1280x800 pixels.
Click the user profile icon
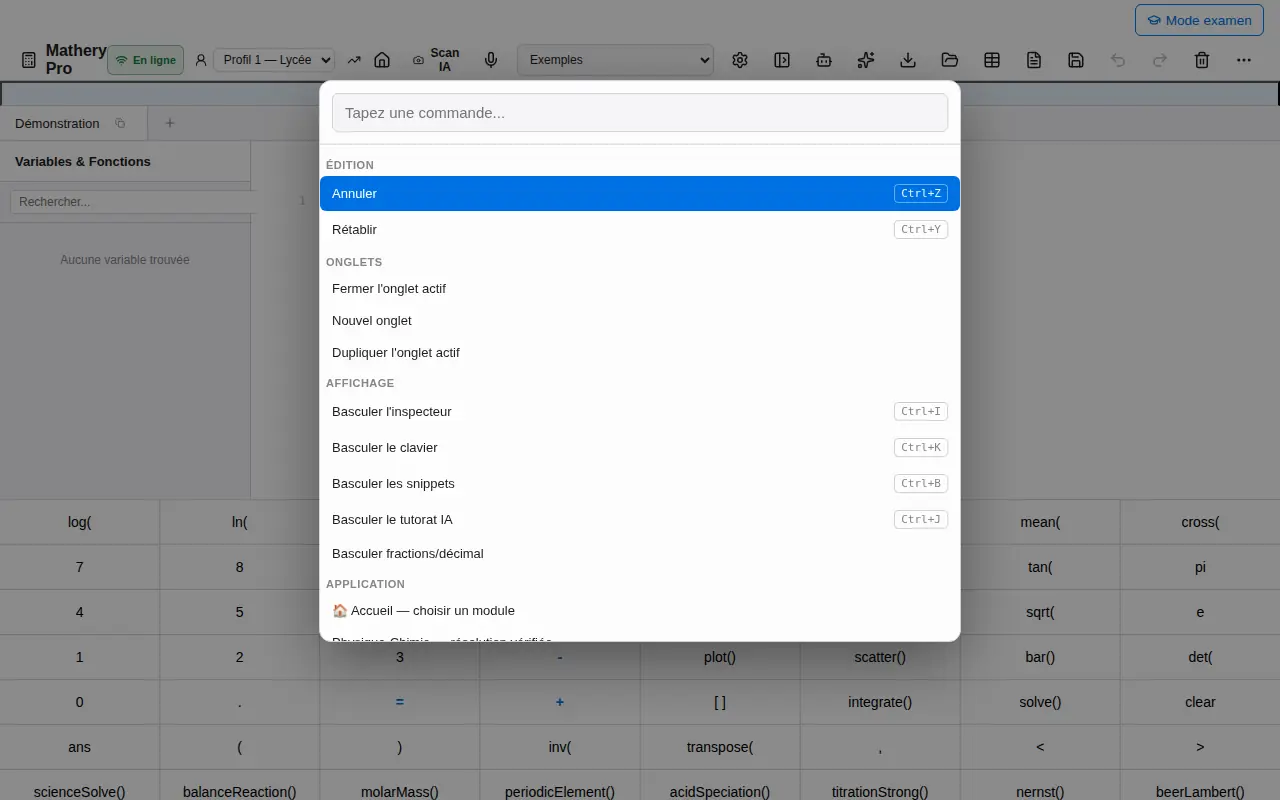tap(201, 60)
